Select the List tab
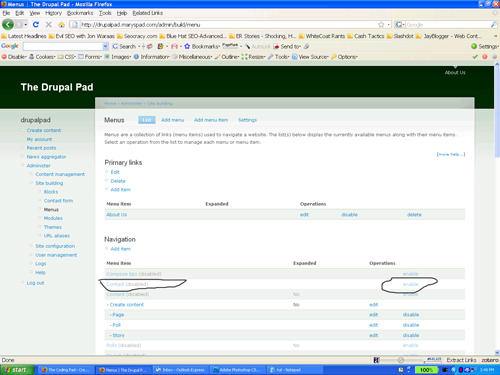The image size is (500, 375). pos(147,120)
